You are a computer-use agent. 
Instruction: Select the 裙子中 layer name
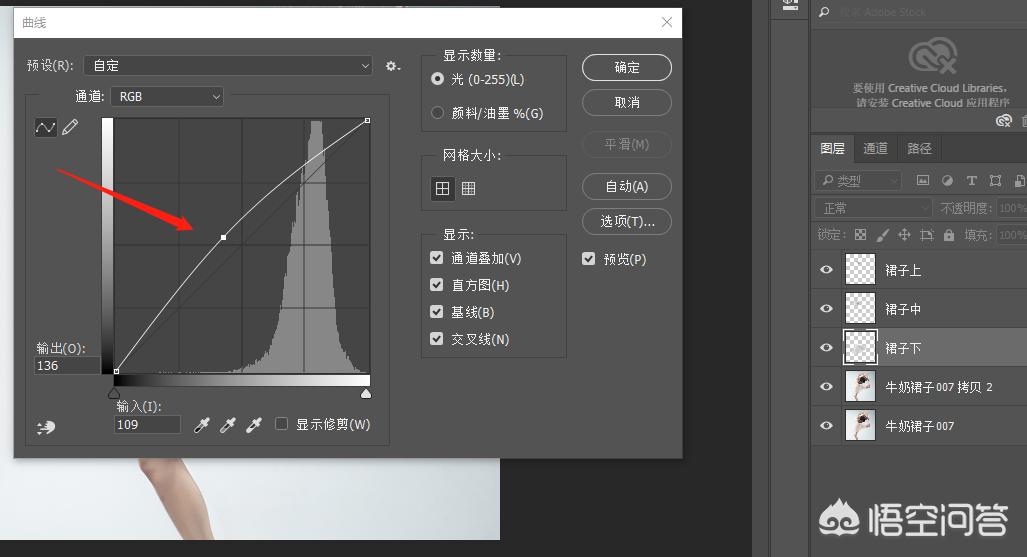[x=903, y=309]
